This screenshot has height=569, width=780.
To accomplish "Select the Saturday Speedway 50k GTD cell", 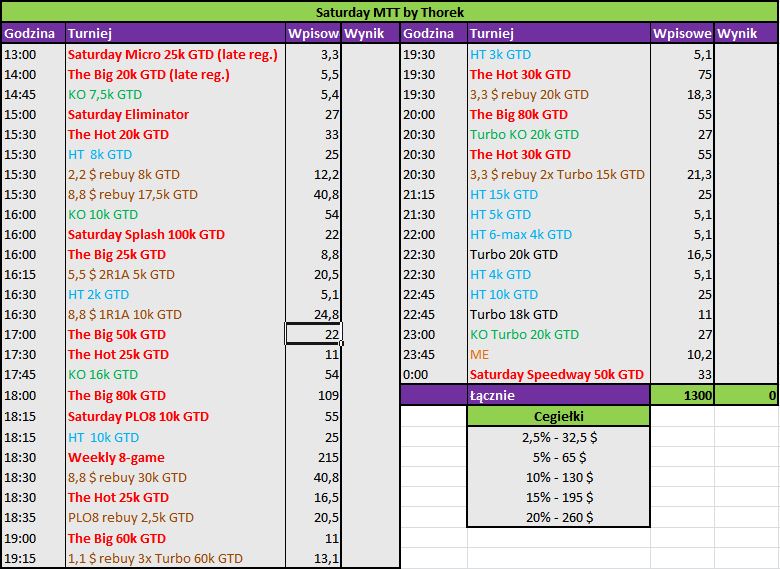I will [559, 374].
